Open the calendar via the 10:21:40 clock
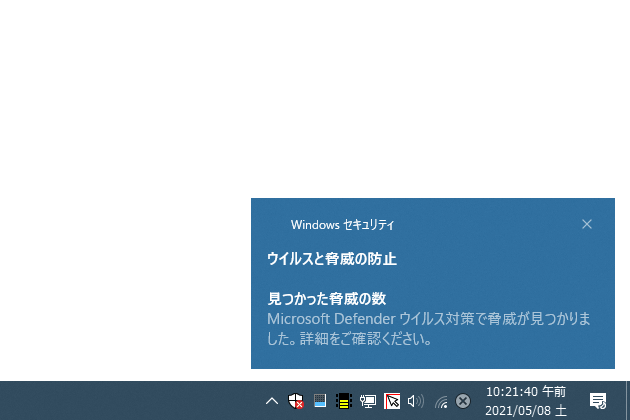Viewport: 630px width, 420px height. tap(526, 401)
